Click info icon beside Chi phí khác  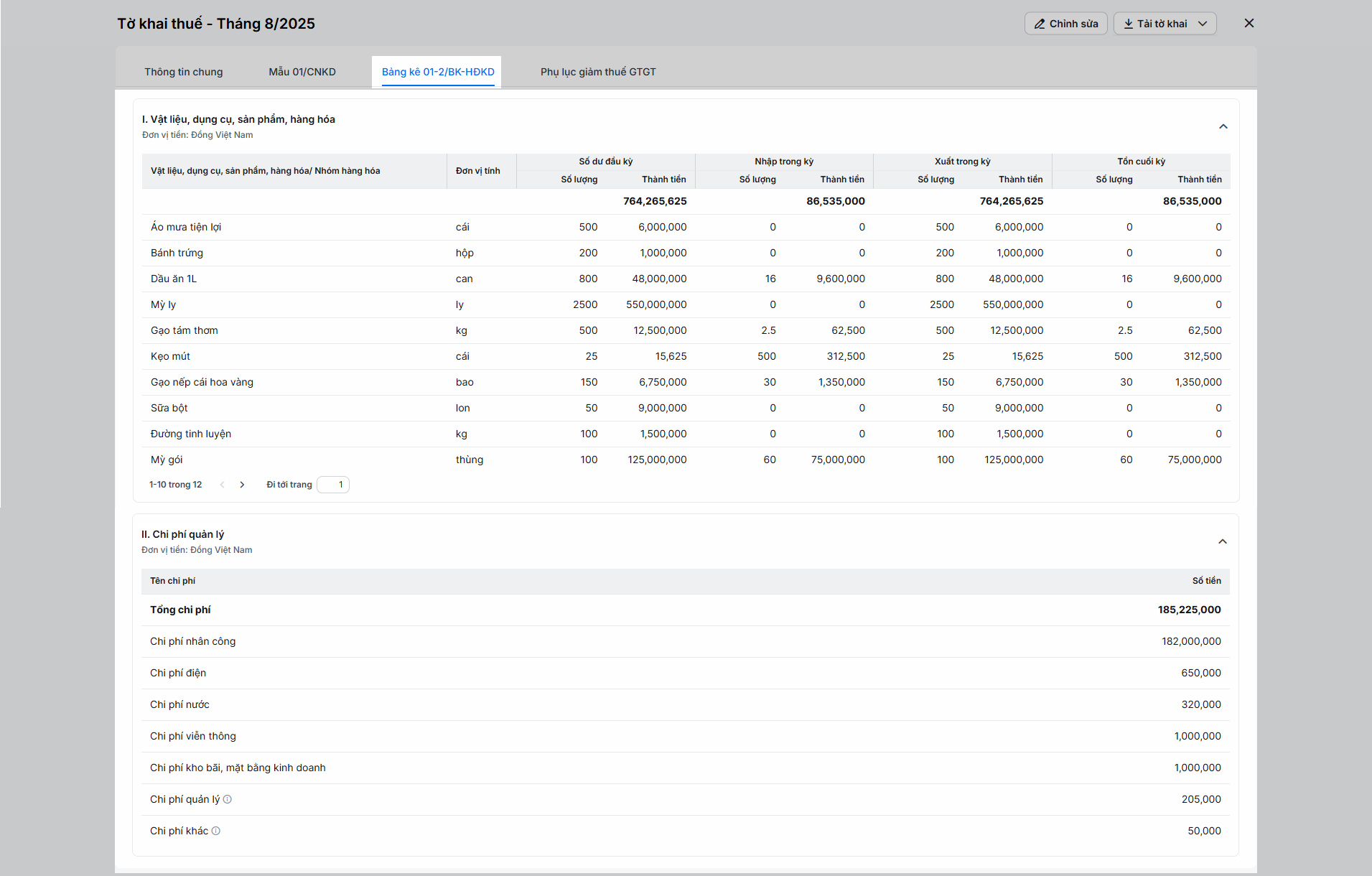pos(216,831)
